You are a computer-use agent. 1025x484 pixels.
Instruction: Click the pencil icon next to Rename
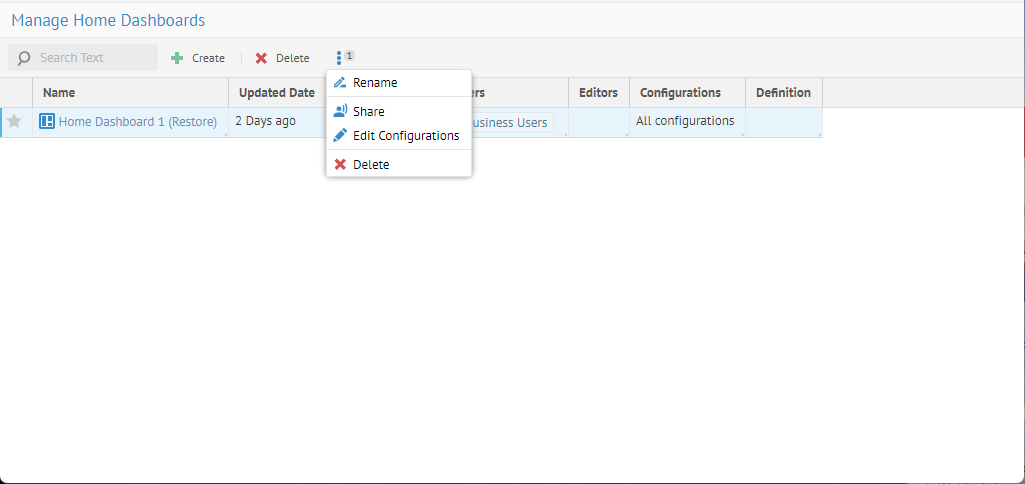tap(340, 83)
